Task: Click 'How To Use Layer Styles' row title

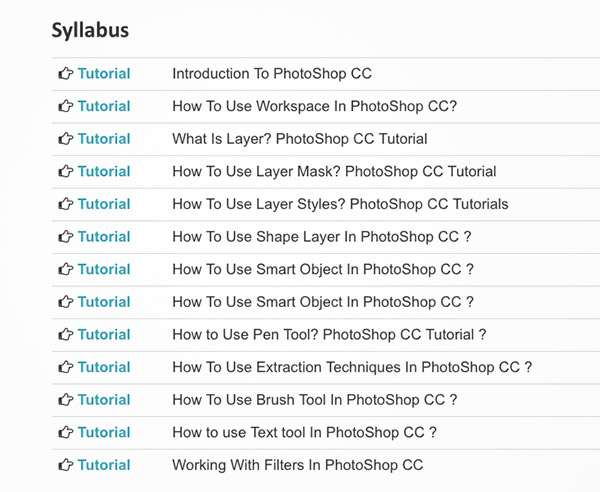Action: (340, 204)
